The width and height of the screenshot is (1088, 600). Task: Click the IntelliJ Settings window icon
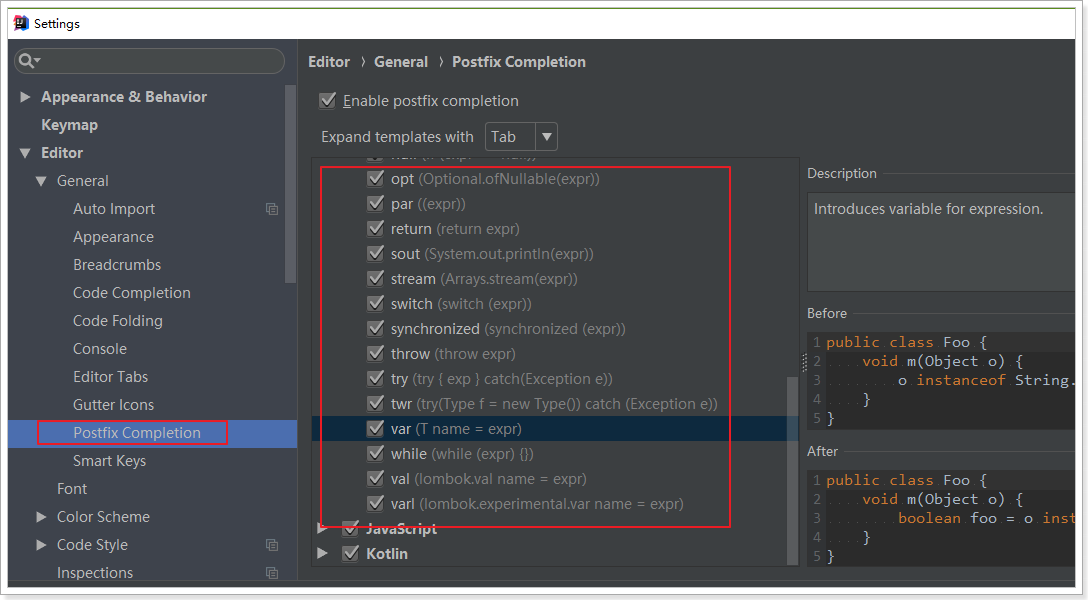point(21,23)
